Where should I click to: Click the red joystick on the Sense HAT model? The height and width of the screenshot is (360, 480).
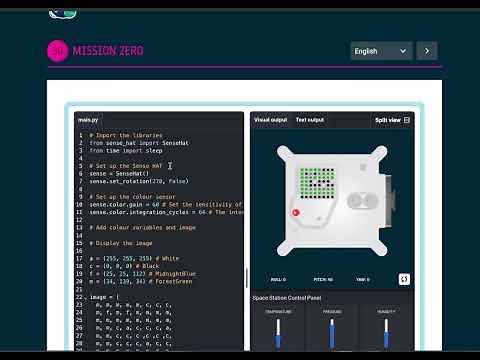click(x=296, y=212)
